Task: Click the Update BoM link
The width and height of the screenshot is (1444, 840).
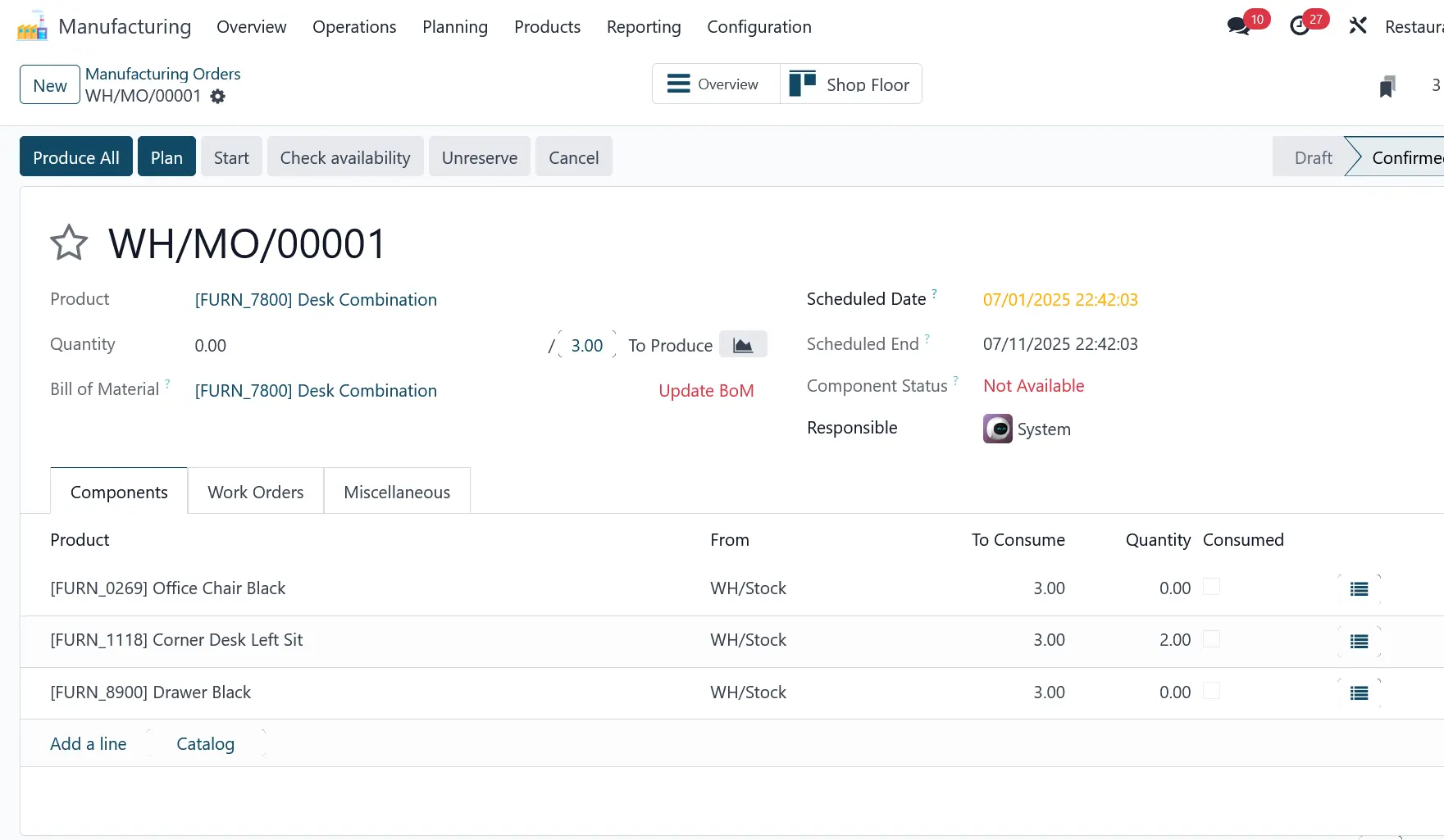Action: click(x=706, y=391)
